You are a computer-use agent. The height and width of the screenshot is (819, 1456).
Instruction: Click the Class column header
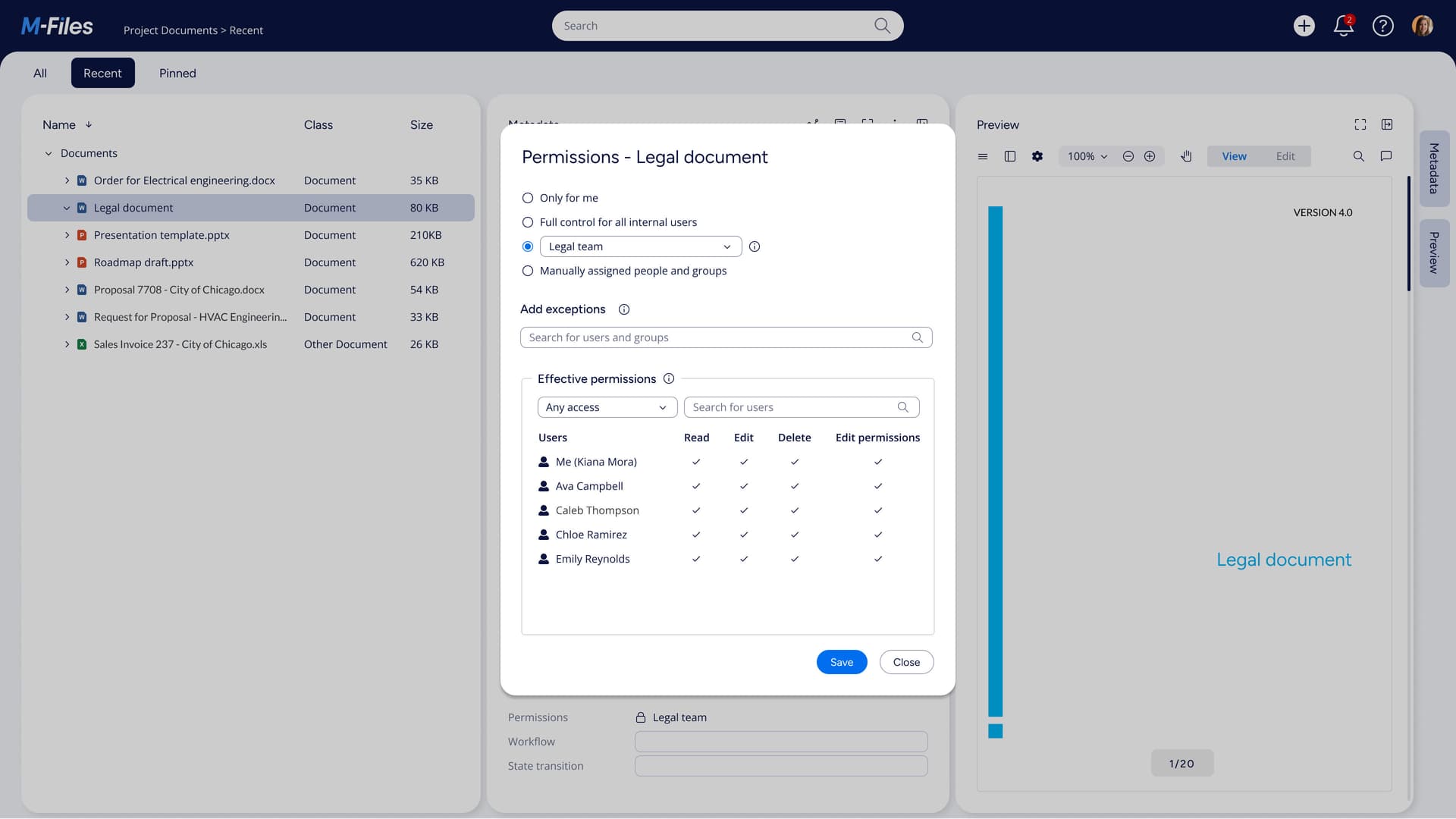[318, 124]
